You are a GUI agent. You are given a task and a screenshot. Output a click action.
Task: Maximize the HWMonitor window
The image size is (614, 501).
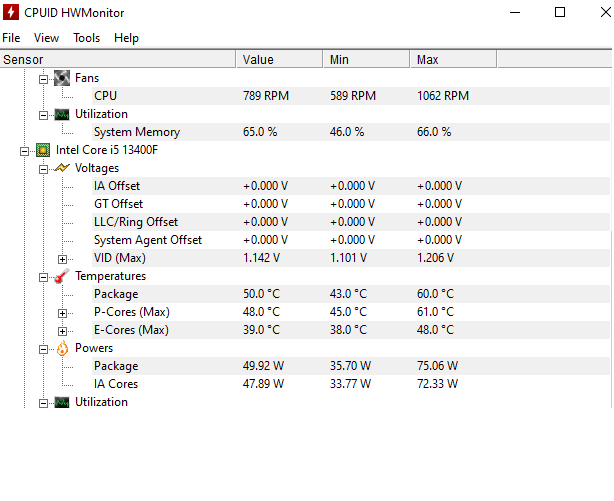coord(560,12)
